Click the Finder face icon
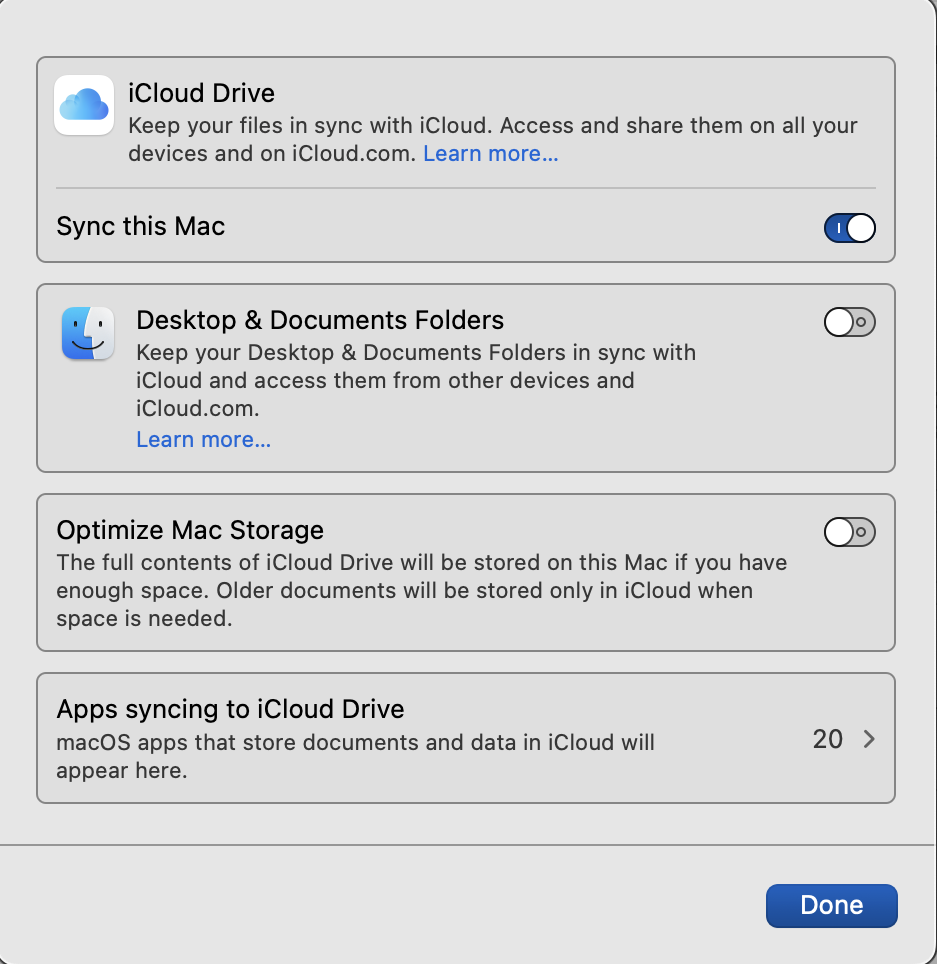This screenshot has width=937, height=964. (x=87, y=334)
